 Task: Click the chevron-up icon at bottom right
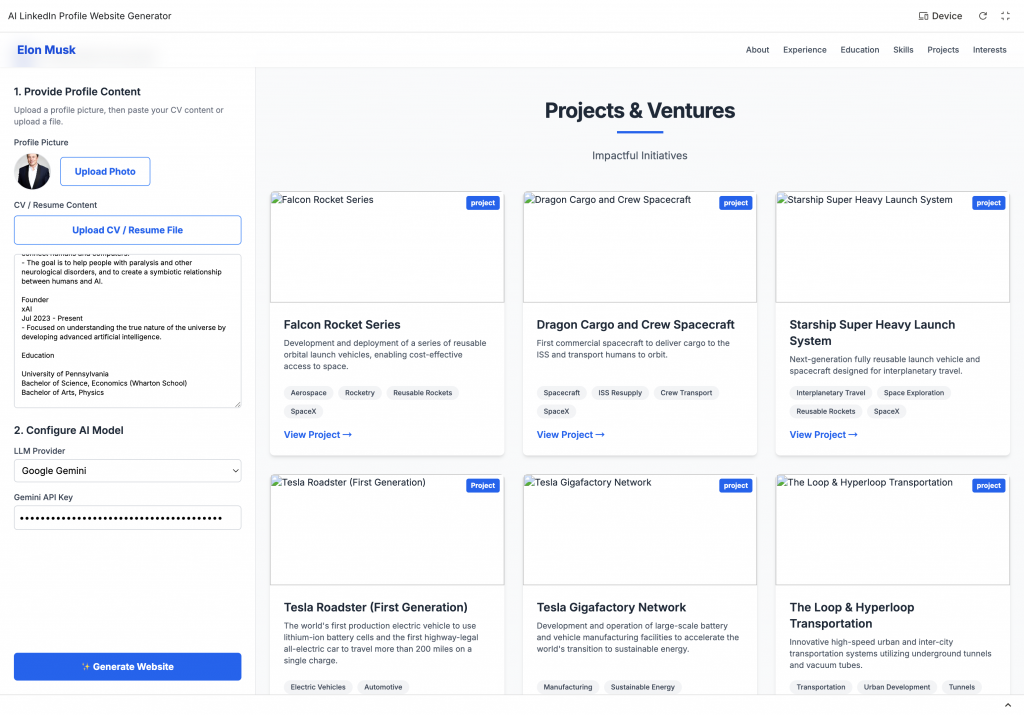pyautogui.click(x=1008, y=705)
